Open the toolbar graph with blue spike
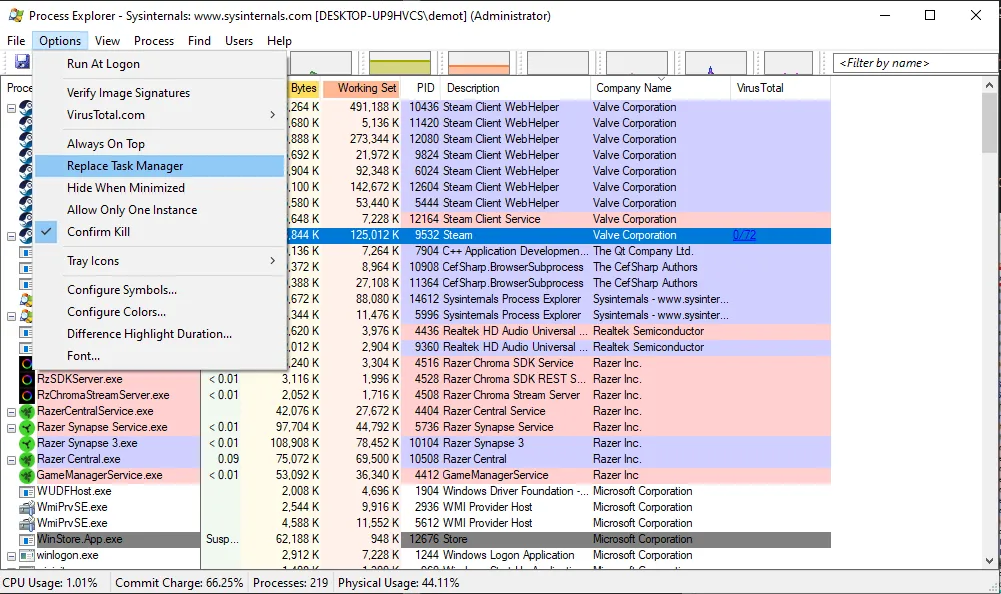This screenshot has width=1001, height=594. pyautogui.click(x=716, y=63)
